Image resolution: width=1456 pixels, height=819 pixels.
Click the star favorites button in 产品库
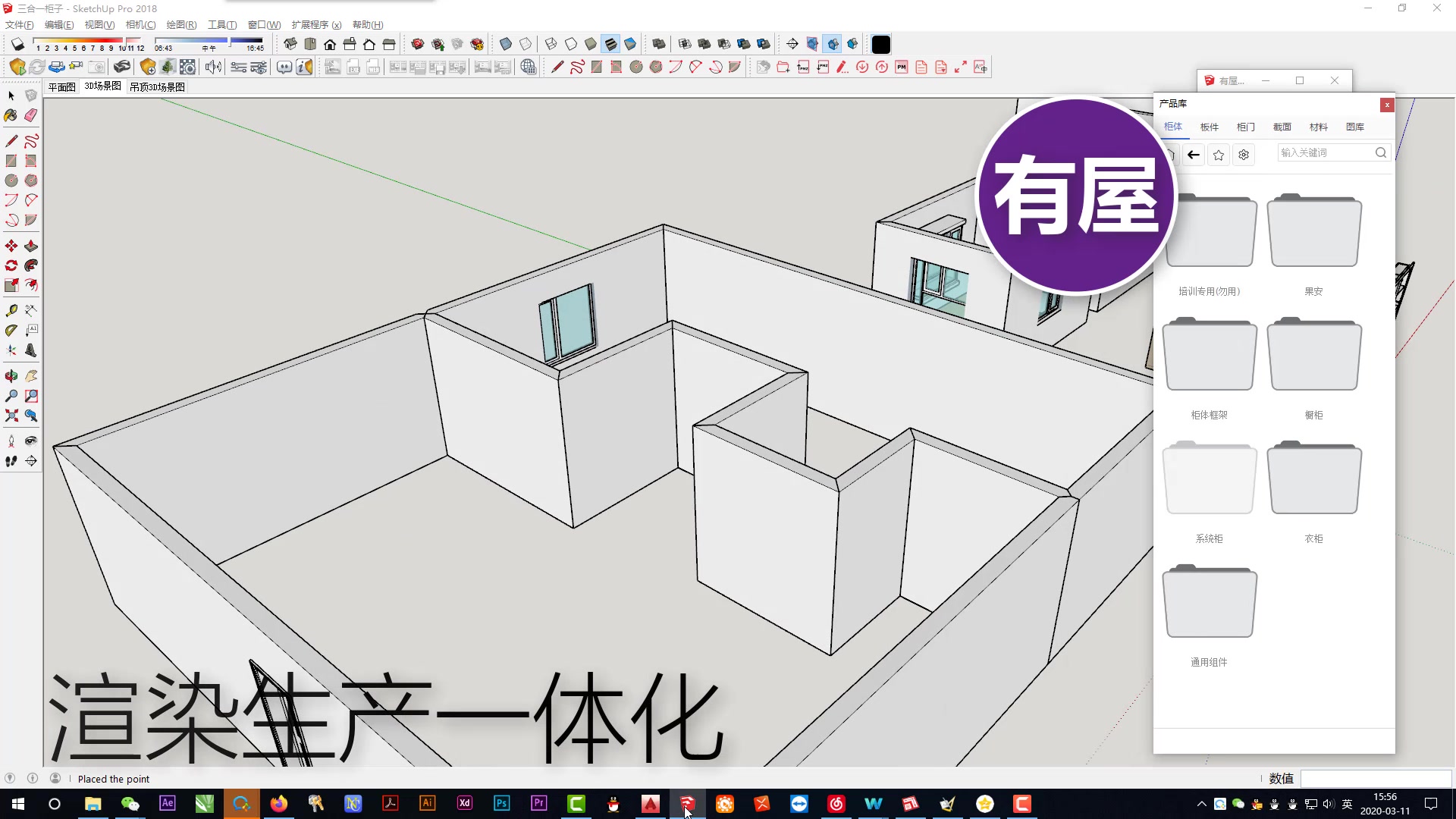[x=1219, y=155]
